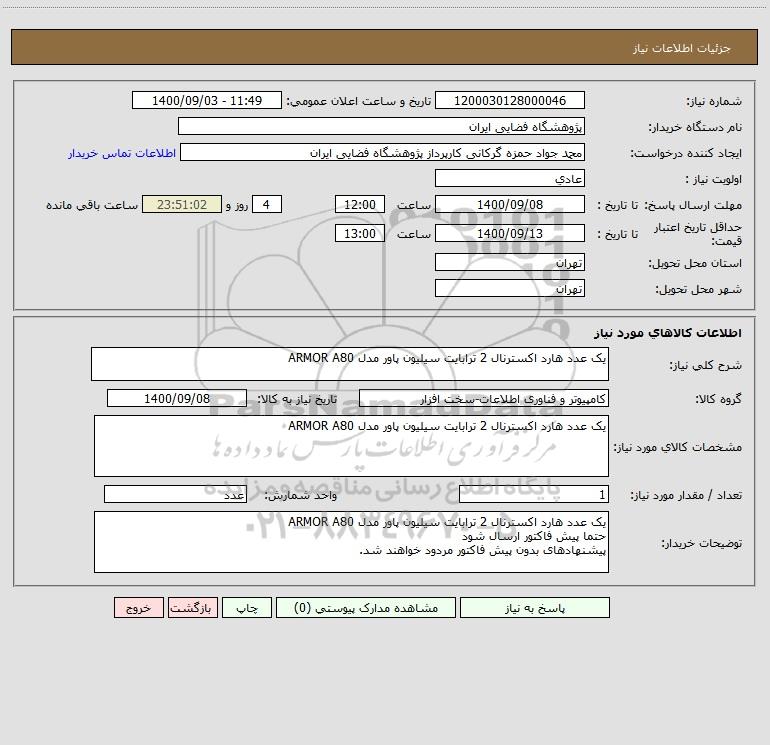Click the شهر محل تحویل field
Viewport: 770px width, 745px height.
coord(510,288)
